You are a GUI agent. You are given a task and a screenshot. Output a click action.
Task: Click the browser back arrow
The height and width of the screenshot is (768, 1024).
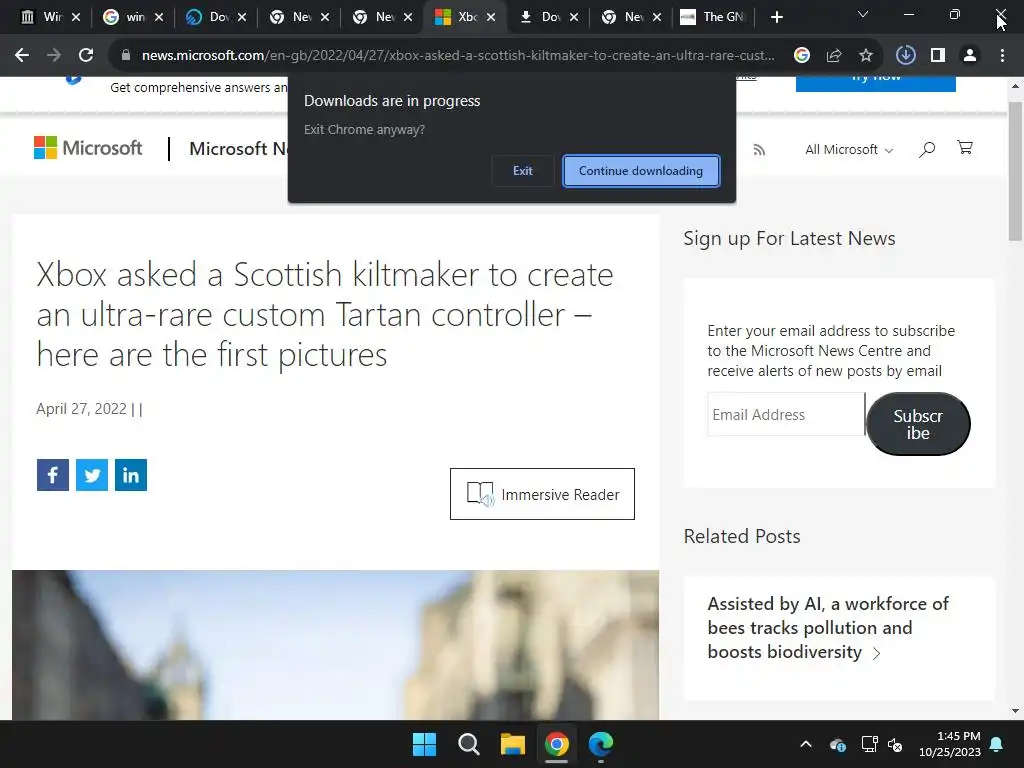22,56
